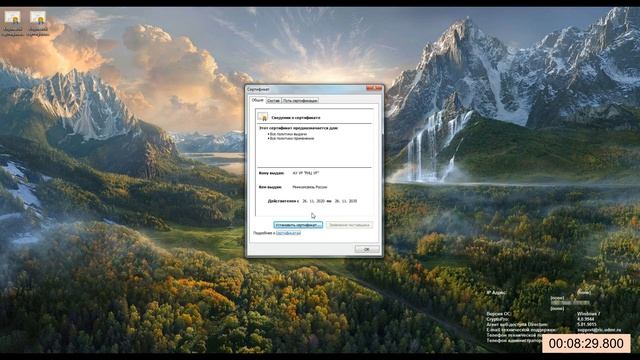Click the certificate icon beside Сведения о сертификате
Image resolution: width=640 pixels, height=360 pixels.
coord(262,117)
